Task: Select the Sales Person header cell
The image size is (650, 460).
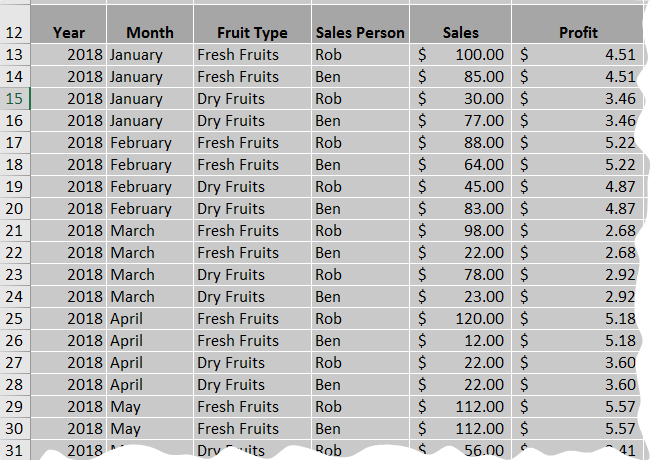Action: click(x=360, y=24)
